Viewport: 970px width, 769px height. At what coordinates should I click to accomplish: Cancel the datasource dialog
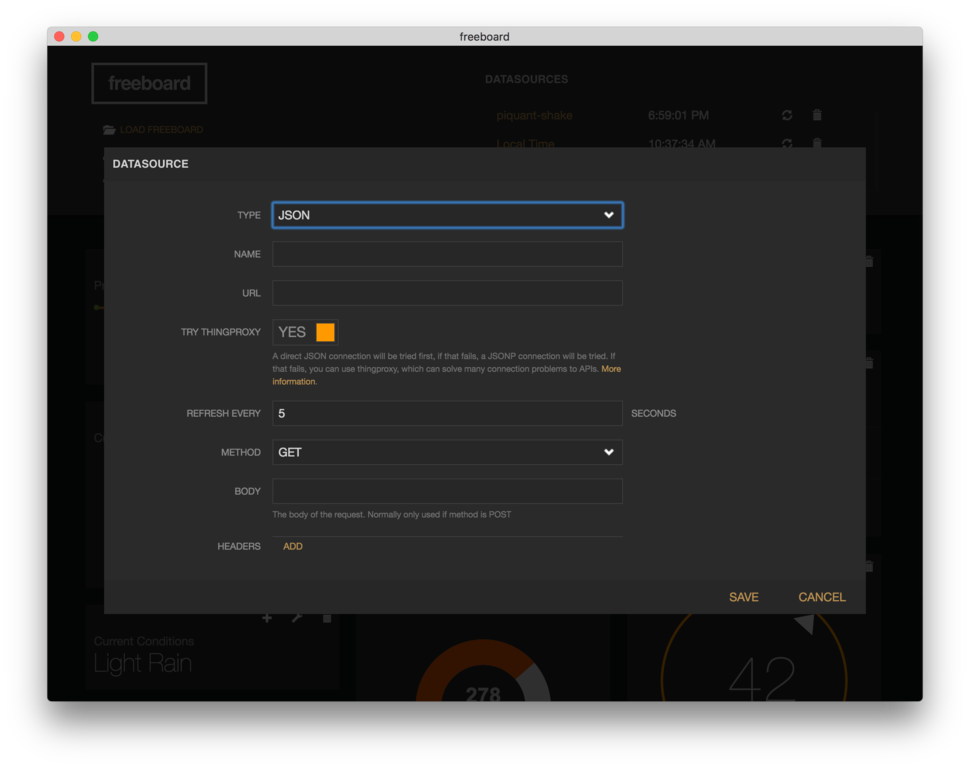click(x=821, y=597)
